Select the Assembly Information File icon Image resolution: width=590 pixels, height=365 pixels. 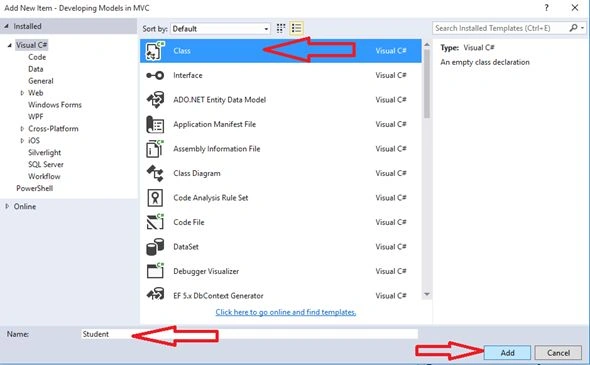[155, 149]
